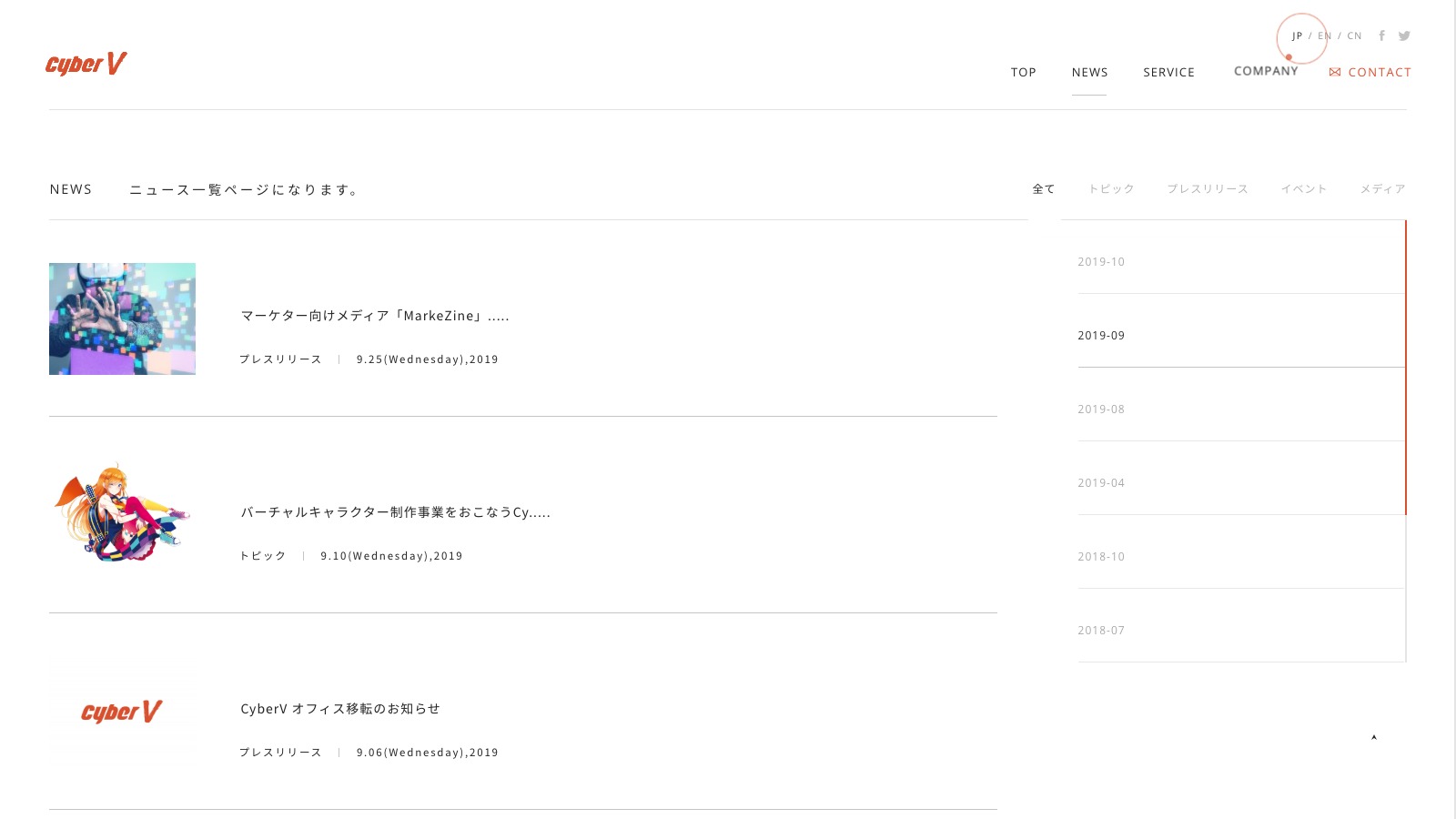Open the virtual character illustration thumbnail

point(122,515)
